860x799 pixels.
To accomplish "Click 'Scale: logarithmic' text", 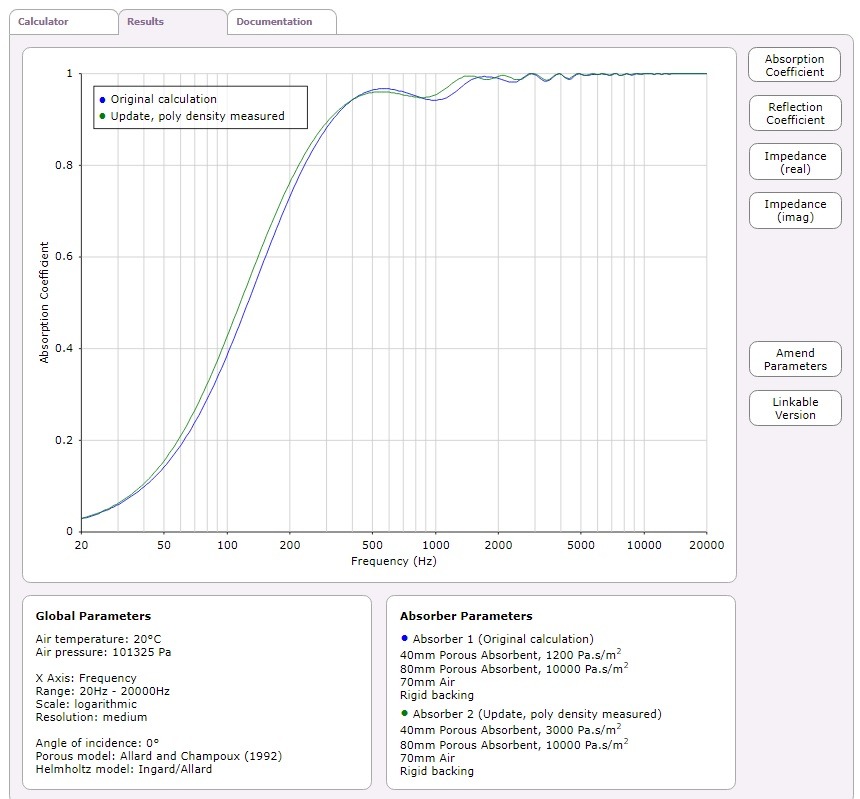I will (86, 704).
